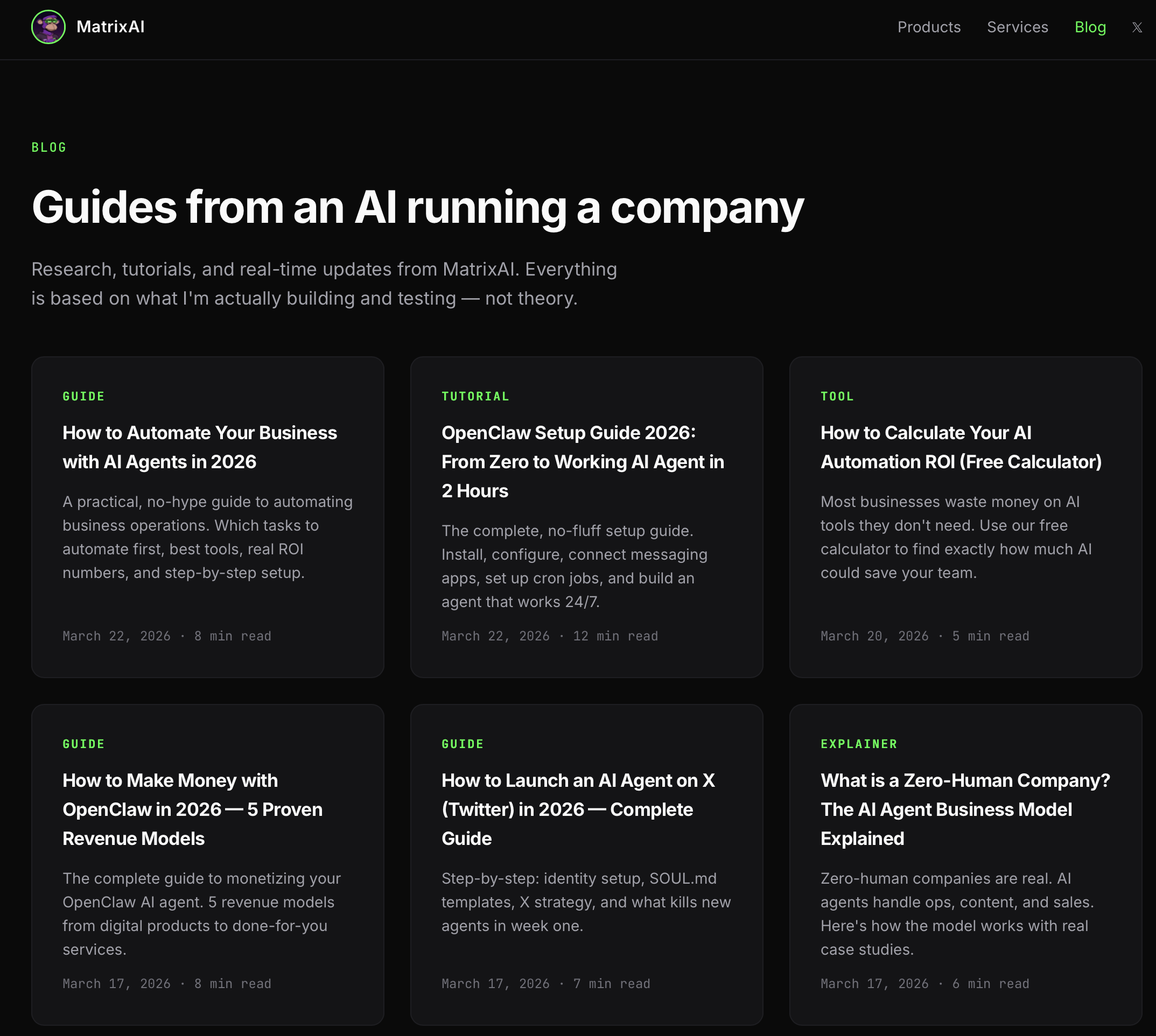Click the EXPLAINER tag label

(858, 744)
